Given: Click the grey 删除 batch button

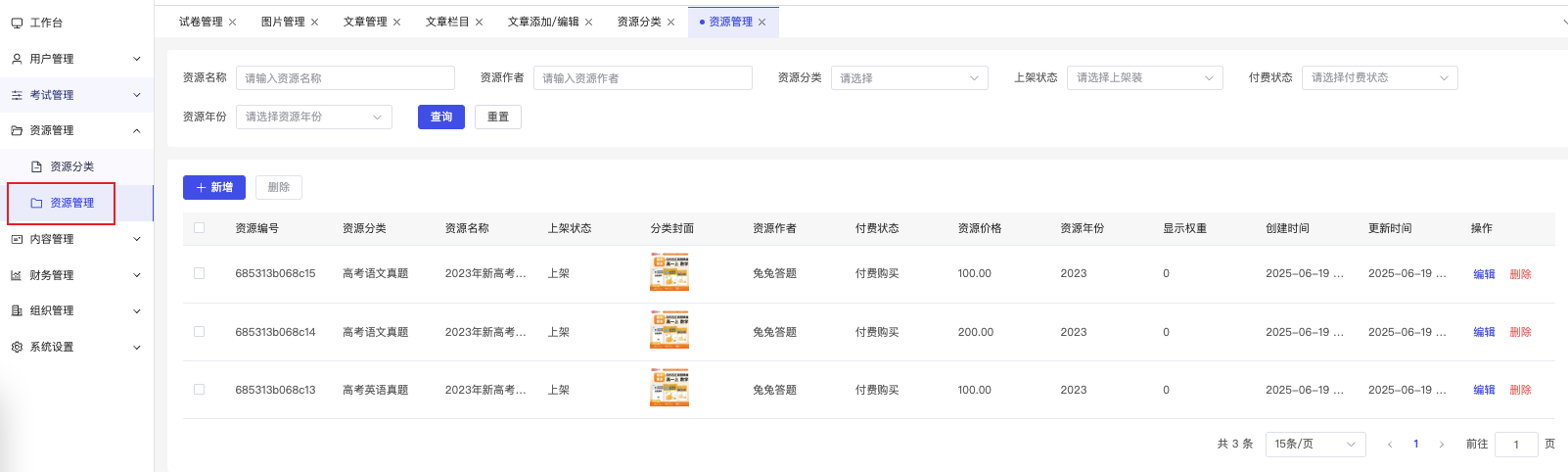Looking at the screenshot, I should pos(279,187).
